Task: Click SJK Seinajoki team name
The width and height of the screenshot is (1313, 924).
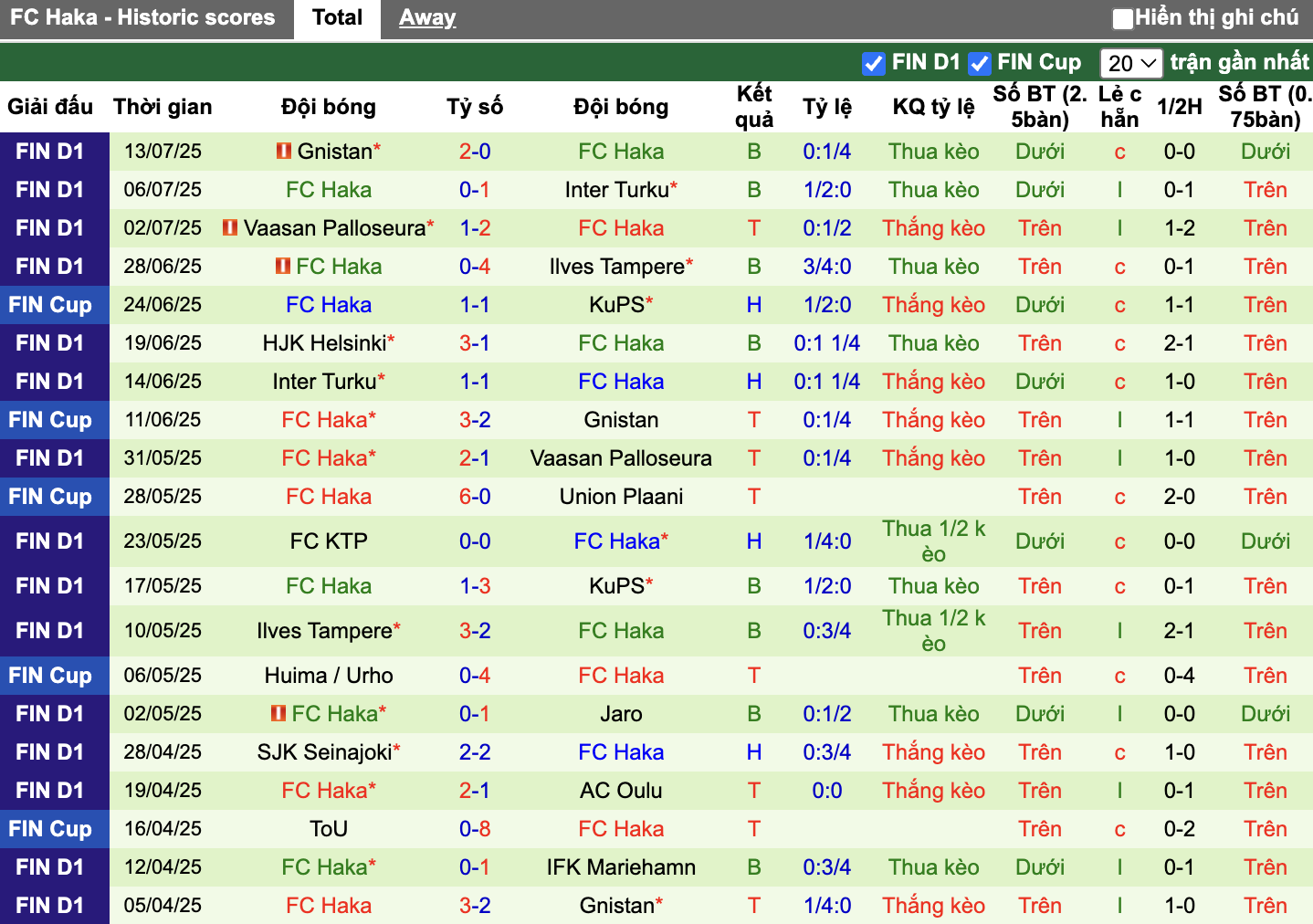Action: 324,752
